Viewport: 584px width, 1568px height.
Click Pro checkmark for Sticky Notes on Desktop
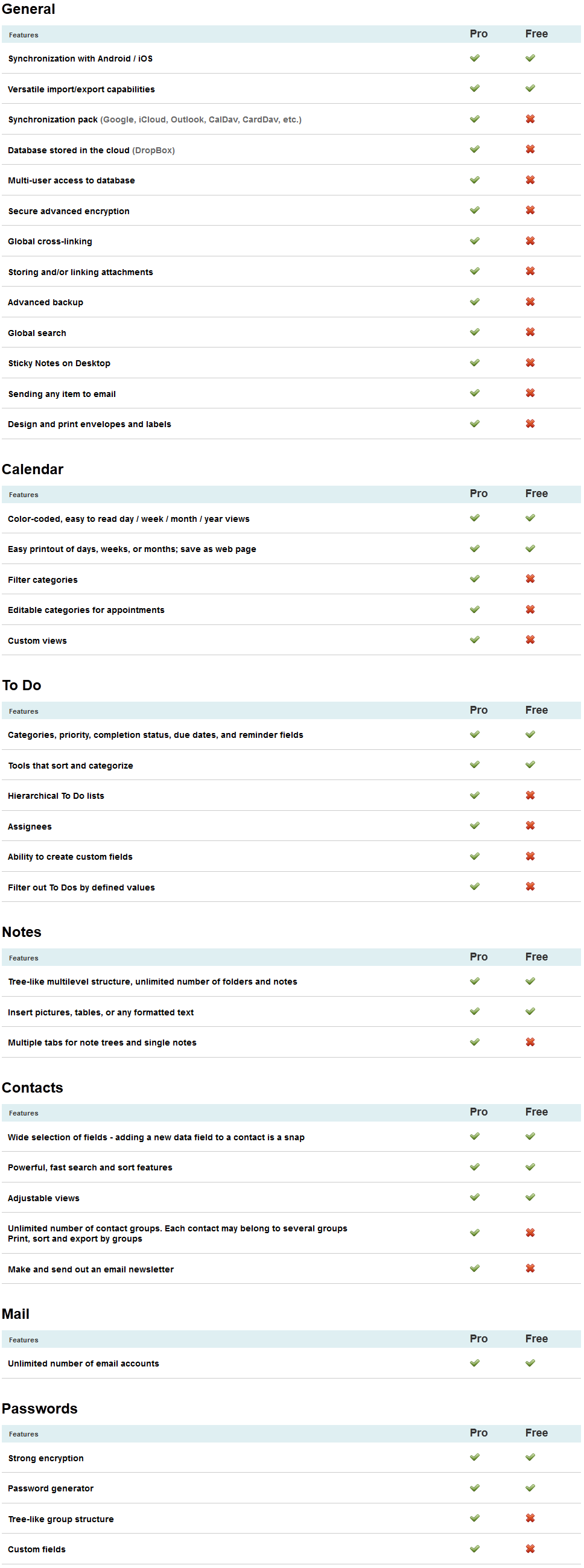474,363
